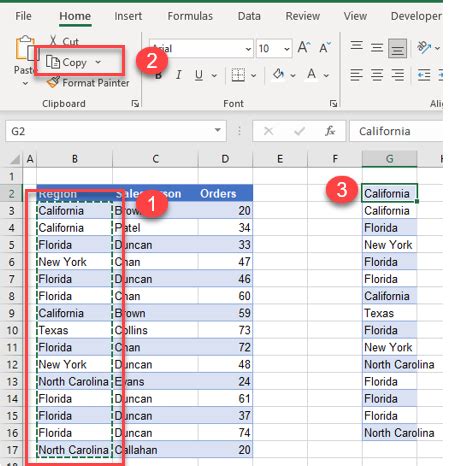This screenshot has width=457, height=466.
Task: Click the Insert Function fx icon
Action: tap(330, 131)
